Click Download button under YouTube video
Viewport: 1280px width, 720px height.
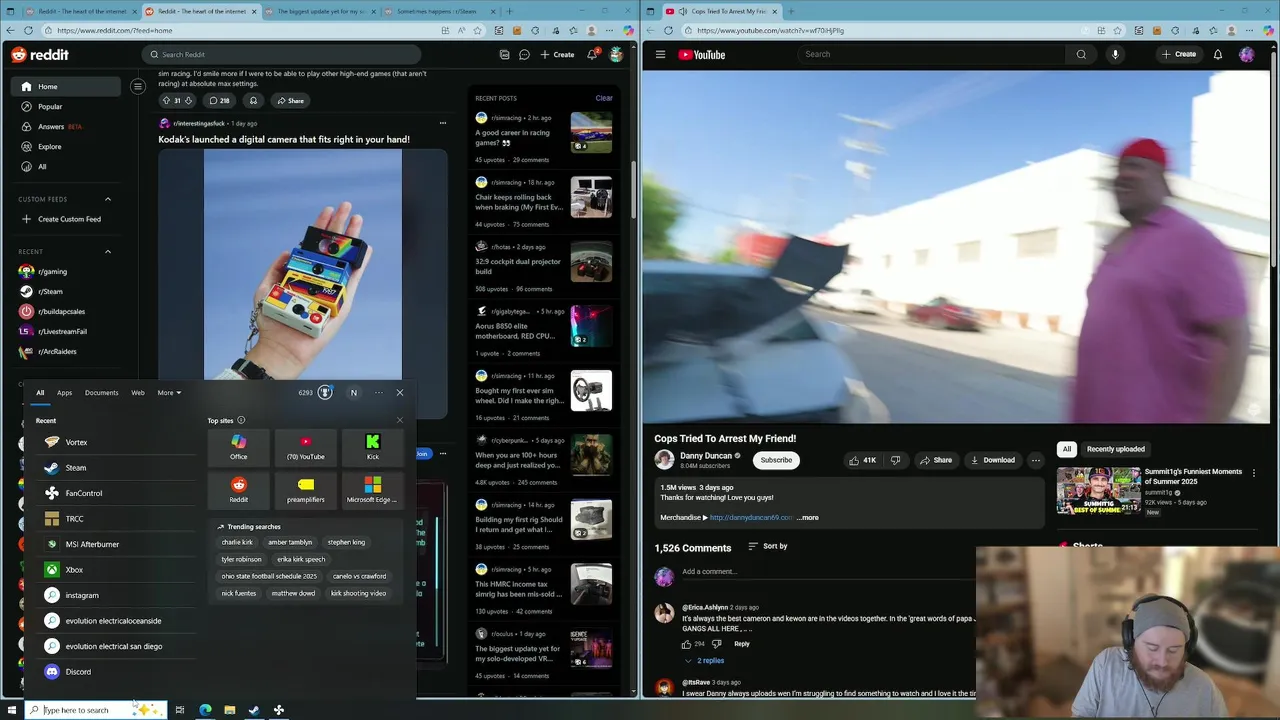[992, 460]
